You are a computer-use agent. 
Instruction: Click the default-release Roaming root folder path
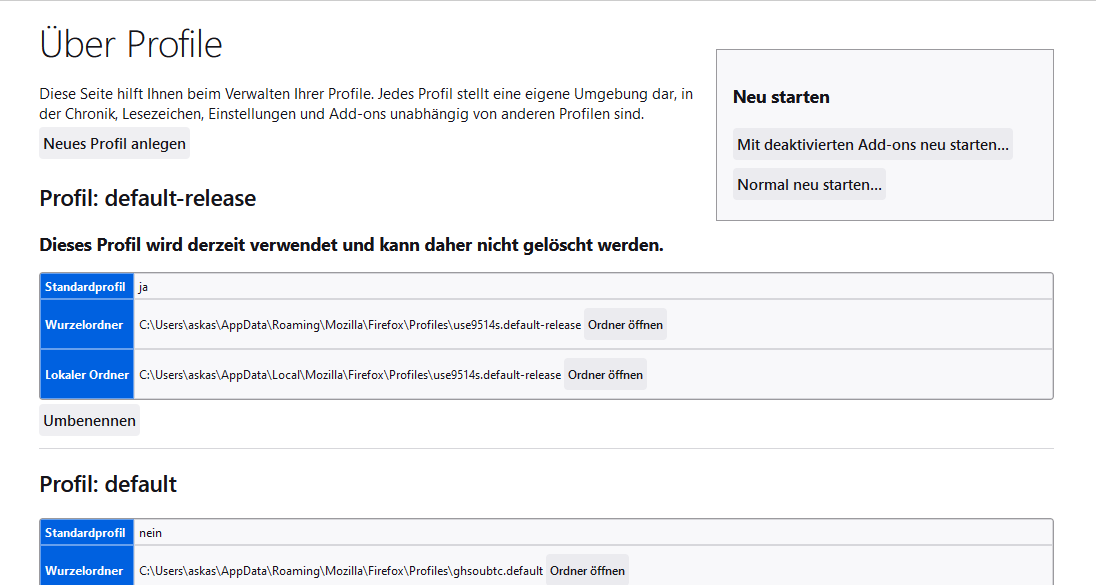359,325
